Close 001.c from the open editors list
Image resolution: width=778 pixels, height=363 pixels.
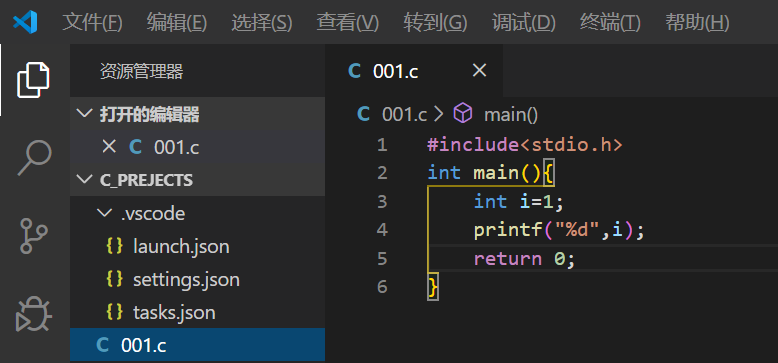pyautogui.click(x=109, y=147)
